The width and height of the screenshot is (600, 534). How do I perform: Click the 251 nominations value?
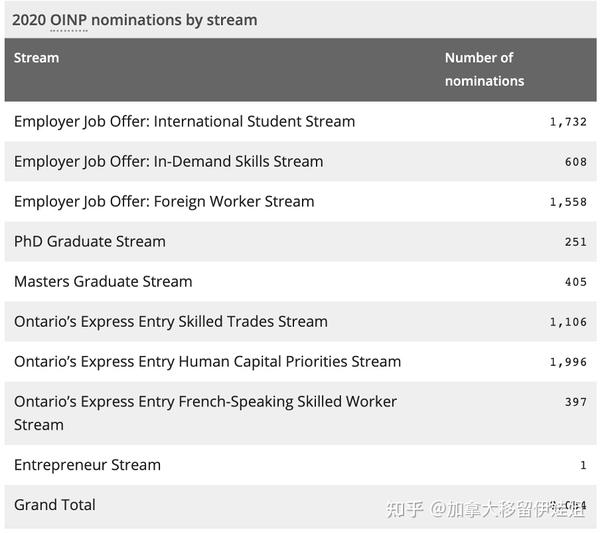tap(576, 242)
